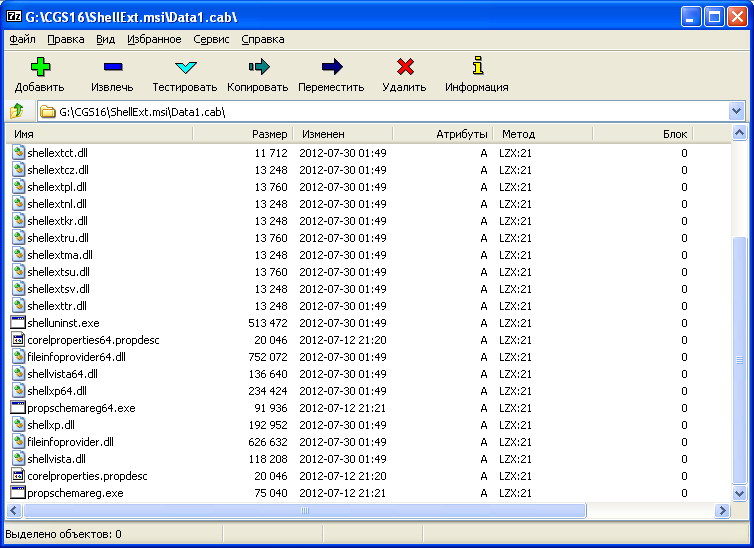Click the icon of shellextnl.dll
The height and width of the screenshot is (548, 754).
click(18, 203)
